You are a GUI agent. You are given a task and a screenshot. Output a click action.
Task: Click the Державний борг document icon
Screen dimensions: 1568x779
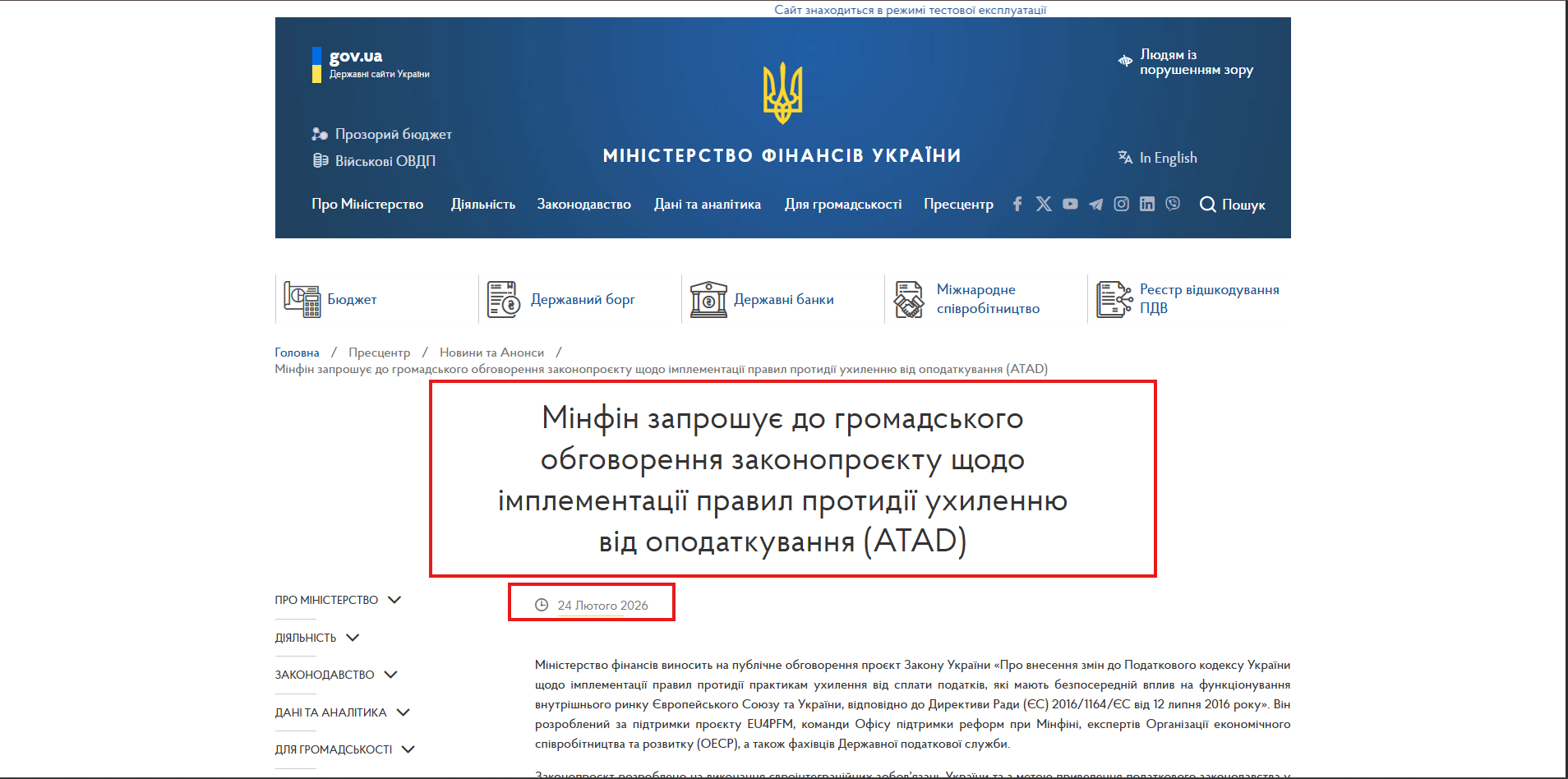503,299
